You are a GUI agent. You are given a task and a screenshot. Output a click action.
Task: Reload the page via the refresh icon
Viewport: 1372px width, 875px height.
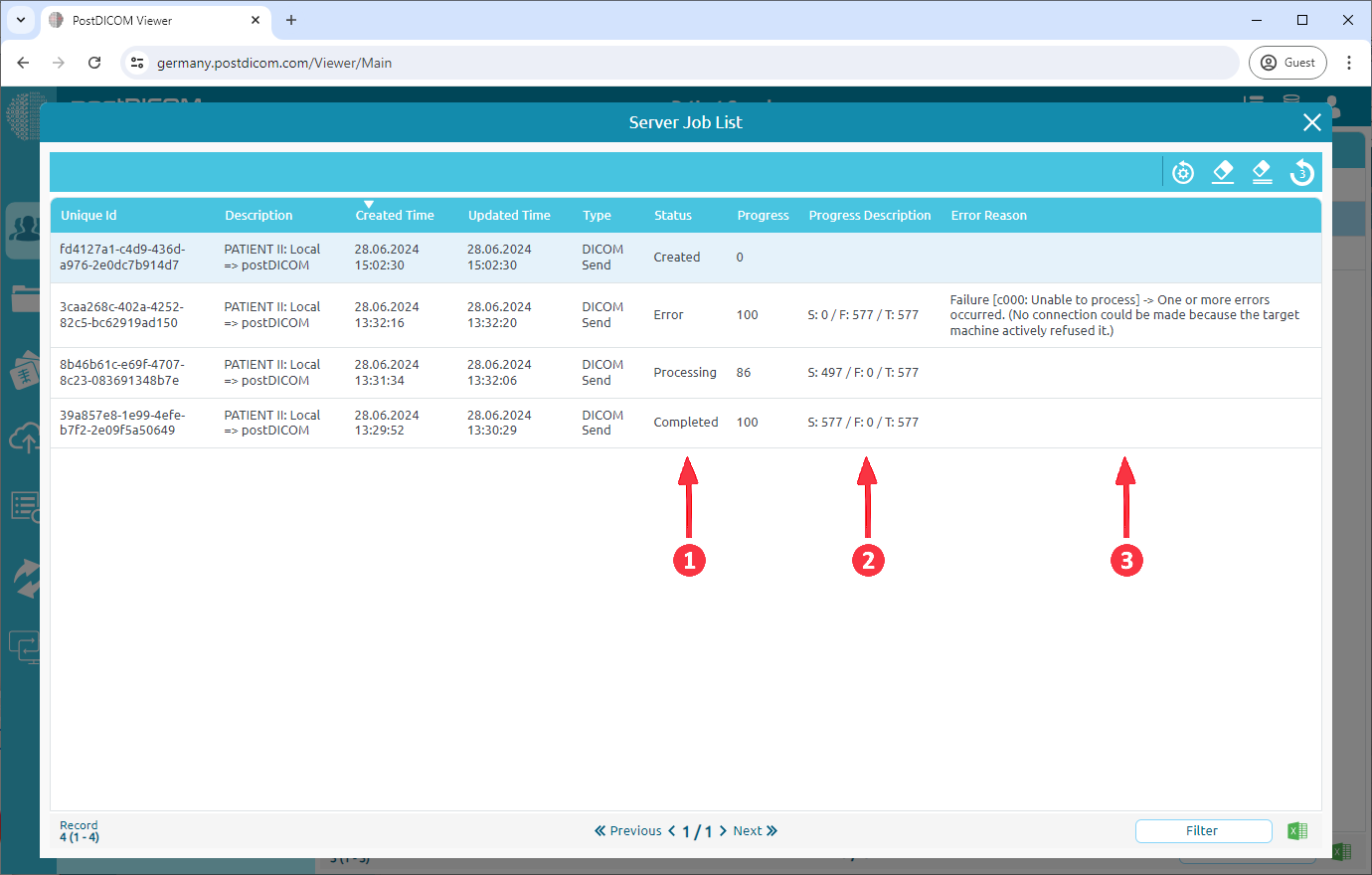tap(94, 62)
